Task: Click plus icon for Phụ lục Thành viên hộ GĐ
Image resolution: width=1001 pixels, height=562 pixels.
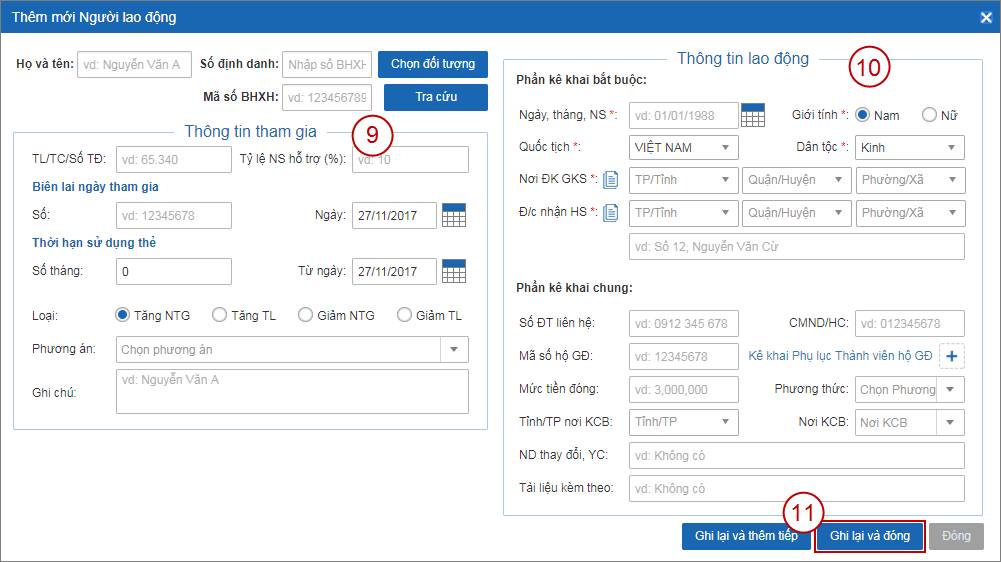Action: click(951, 356)
